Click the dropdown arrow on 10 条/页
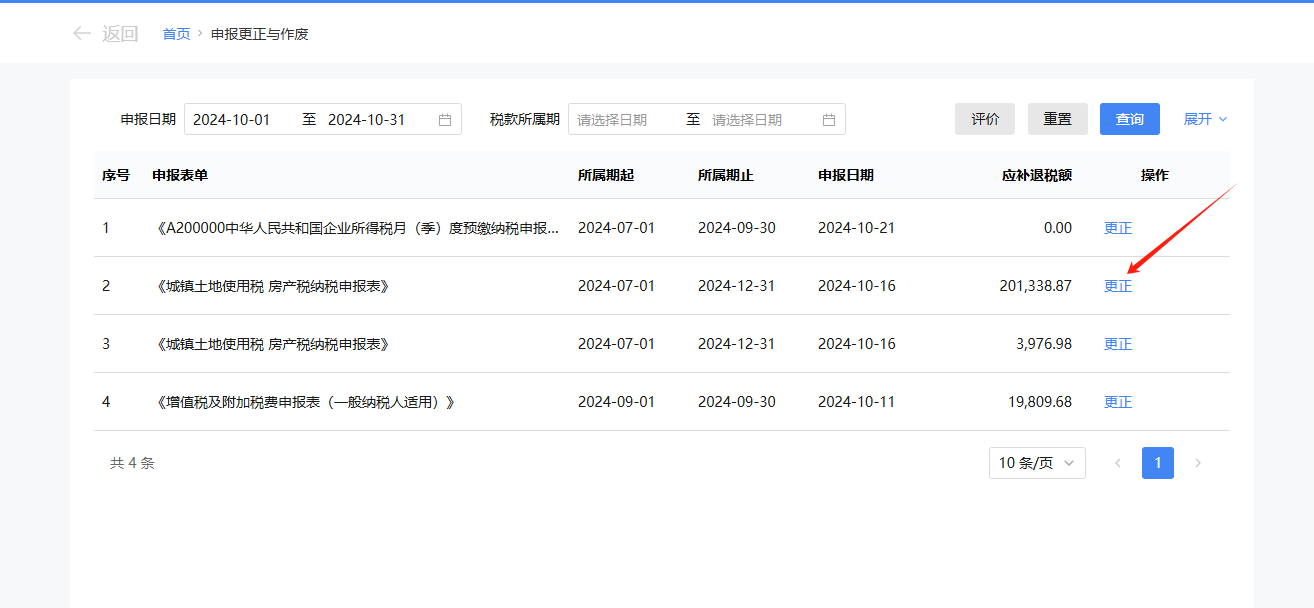 click(x=1068, y=463)
